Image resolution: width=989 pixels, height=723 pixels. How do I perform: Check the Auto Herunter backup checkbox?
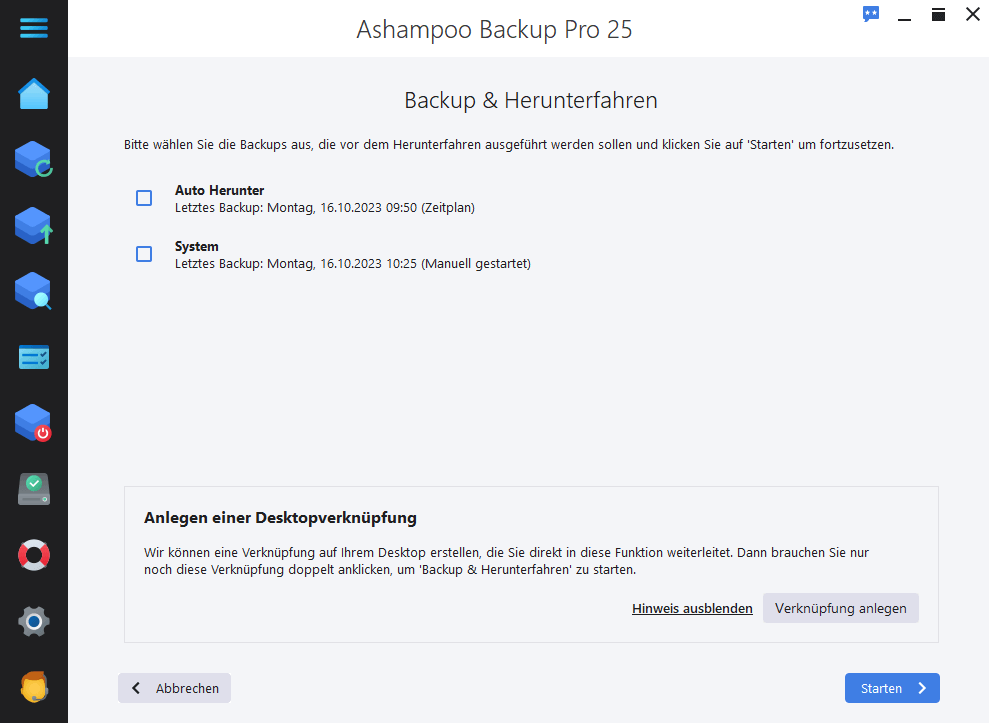144,198
